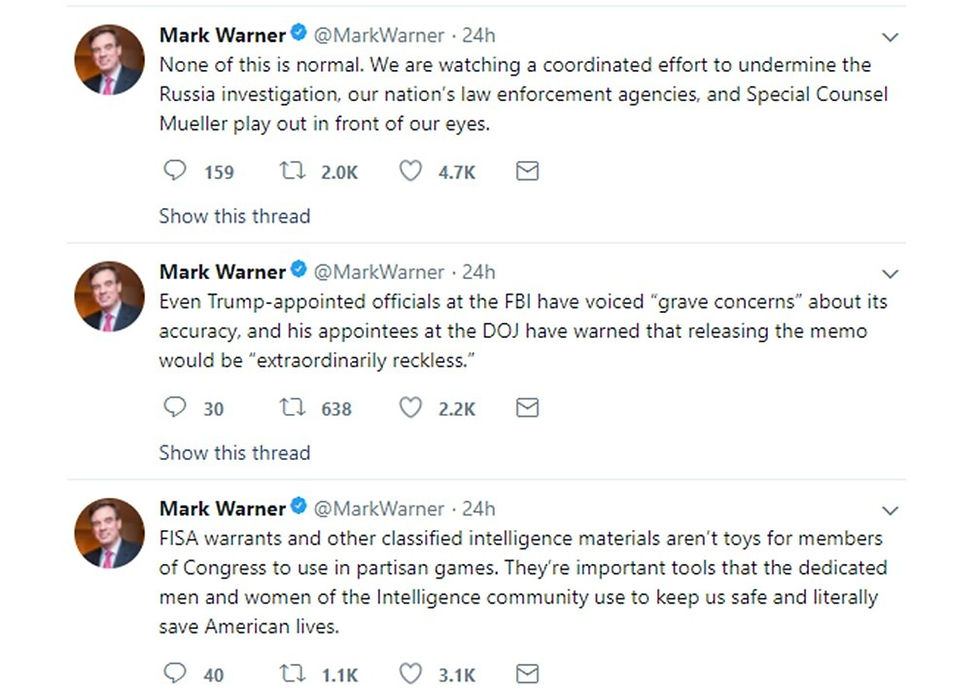Click the @MarkWarner handle on second tweet
The width and height of the screenshot is (980, 700).
point(379,272)
